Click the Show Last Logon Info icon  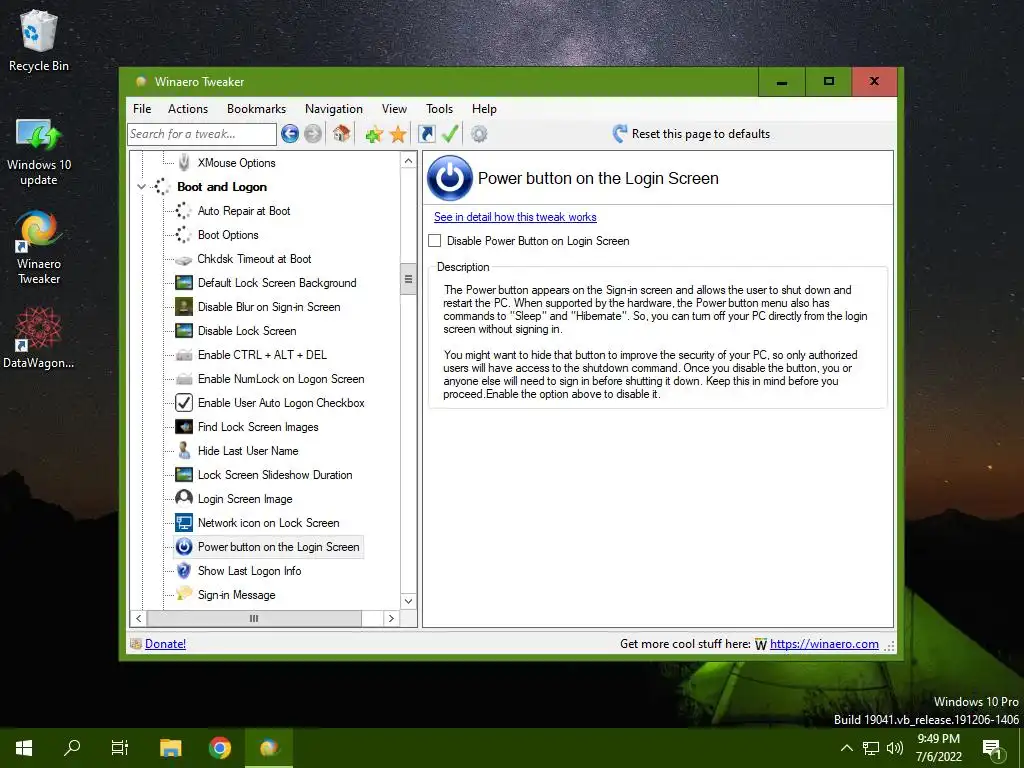click(x=184, y=570)
